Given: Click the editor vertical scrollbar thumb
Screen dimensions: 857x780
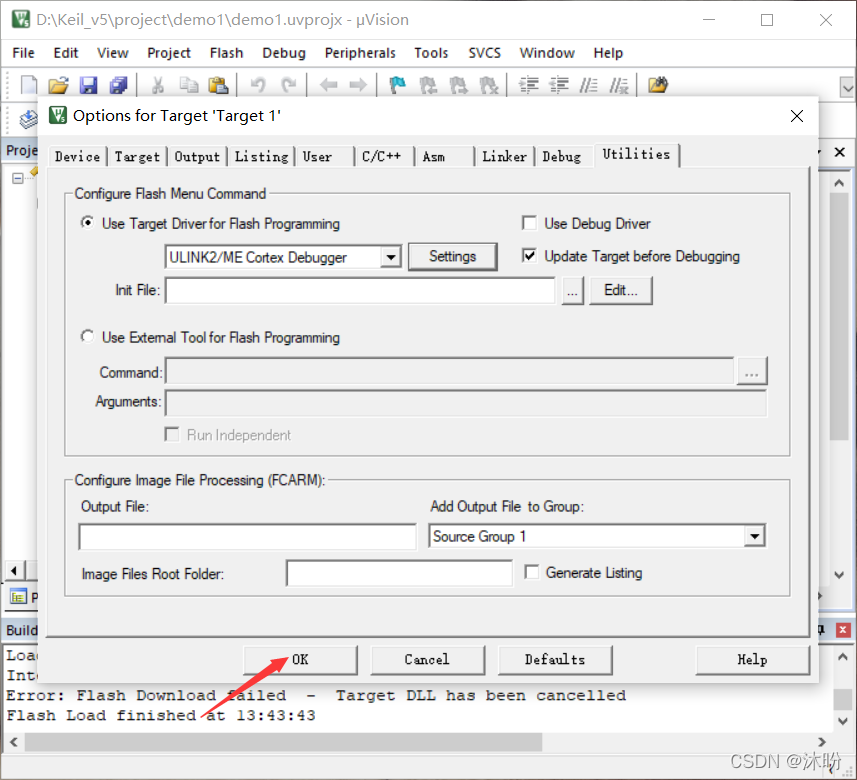Looking at the screenshot, I should (x=839, y=317).
